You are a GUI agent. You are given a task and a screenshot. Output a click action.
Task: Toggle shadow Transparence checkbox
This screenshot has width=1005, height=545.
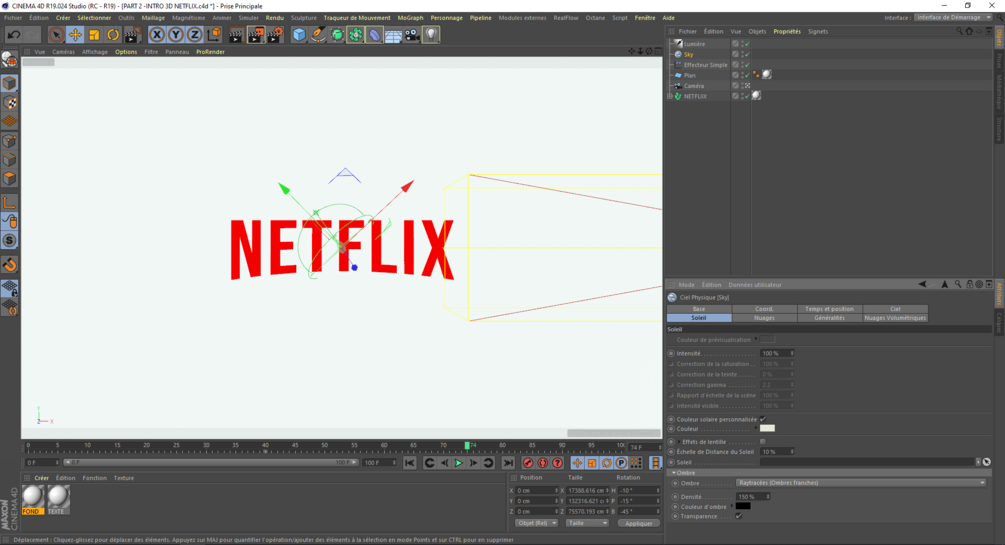pyautogui.click(x=739, y=516)
